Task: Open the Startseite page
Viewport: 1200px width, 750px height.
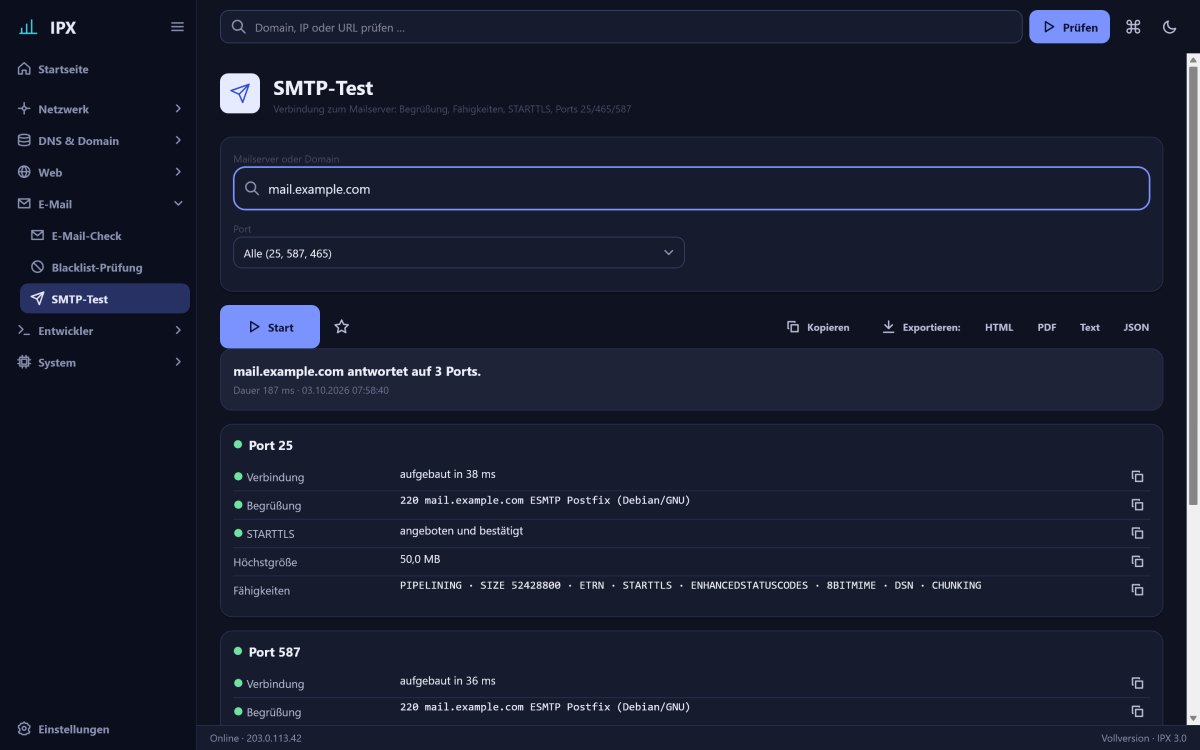Action: [98, 70]
